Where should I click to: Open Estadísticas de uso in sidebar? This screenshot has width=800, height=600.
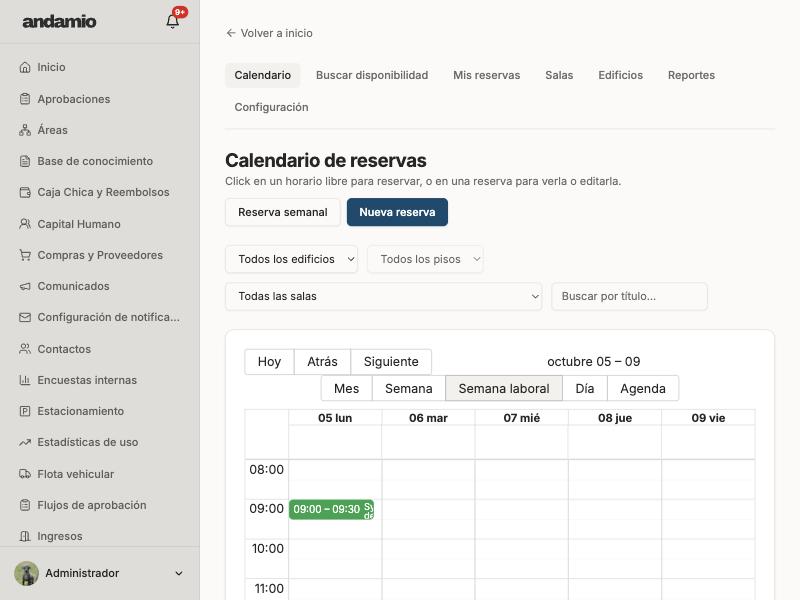(100, 442)
